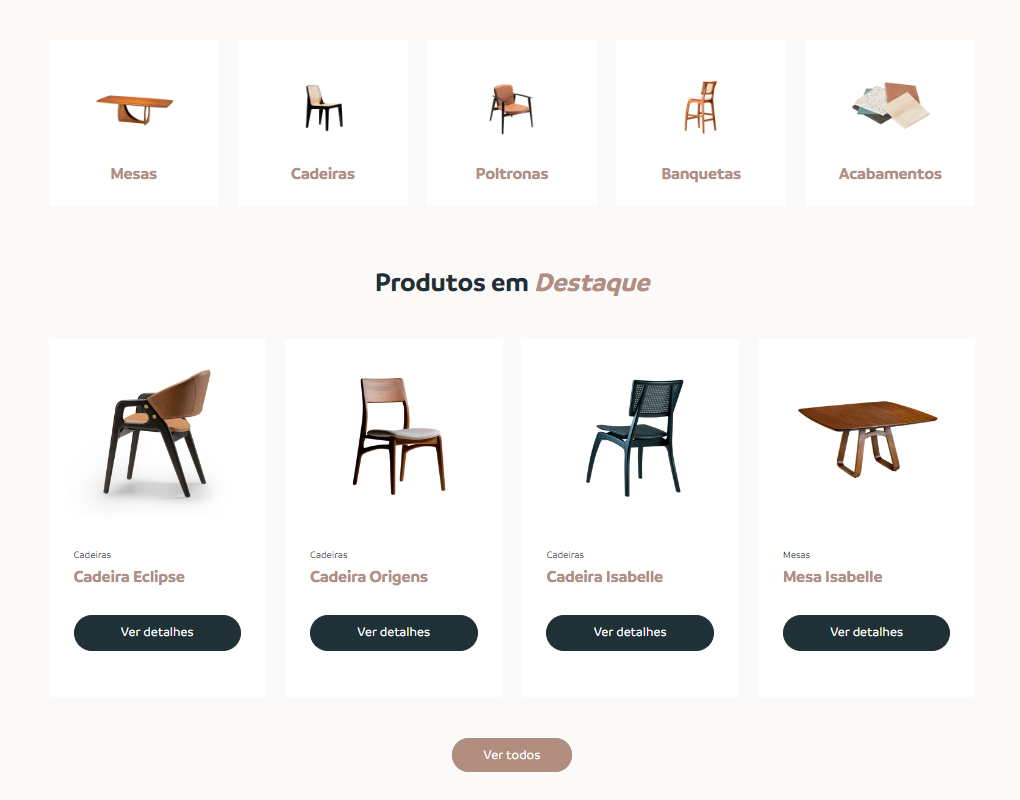Click the Cadeira Eclipse title link

coord(129,577)
